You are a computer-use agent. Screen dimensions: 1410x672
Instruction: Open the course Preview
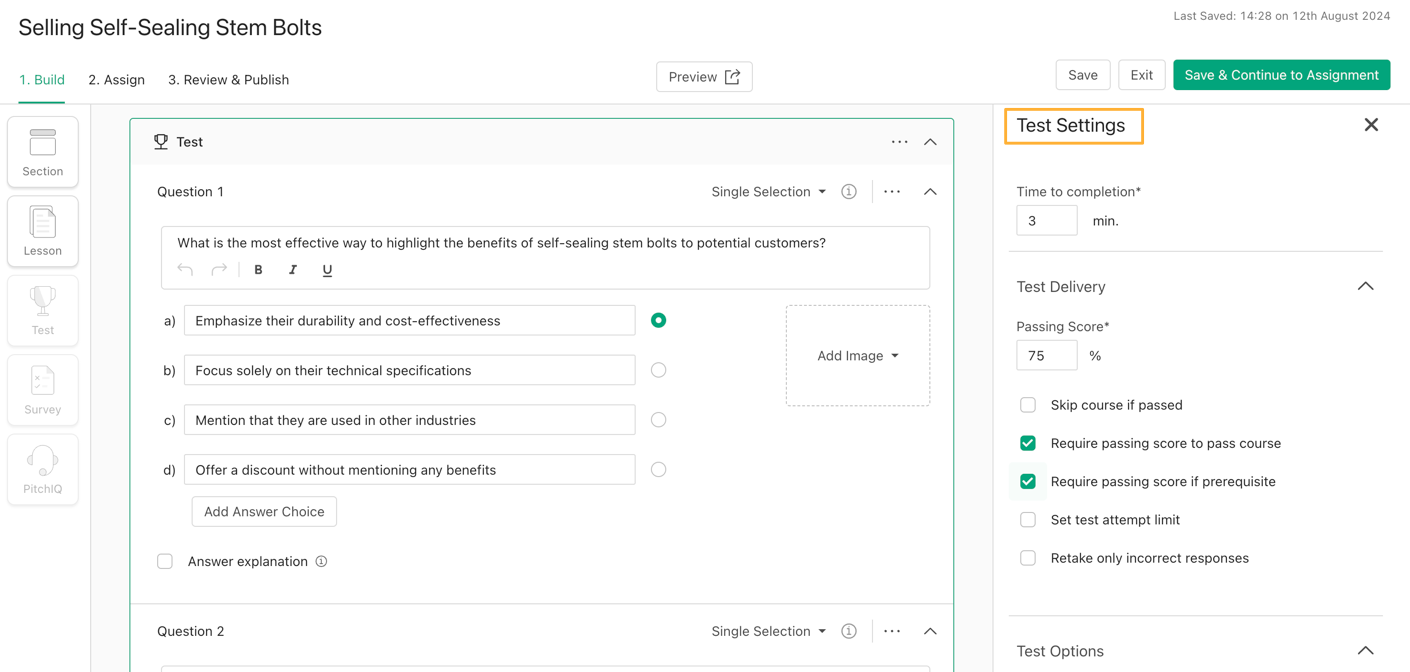[704, 77]
